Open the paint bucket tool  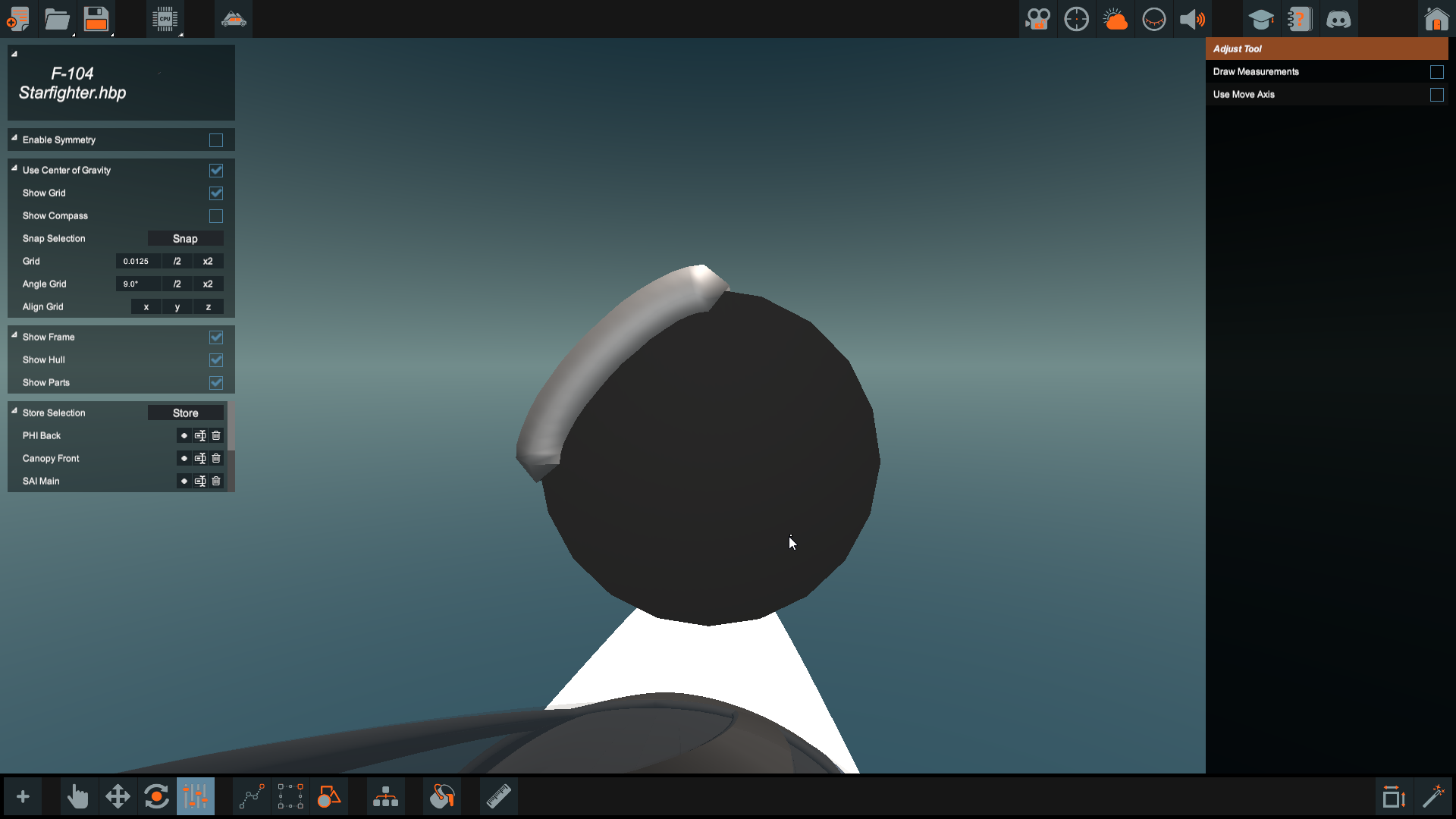point(442,796)
